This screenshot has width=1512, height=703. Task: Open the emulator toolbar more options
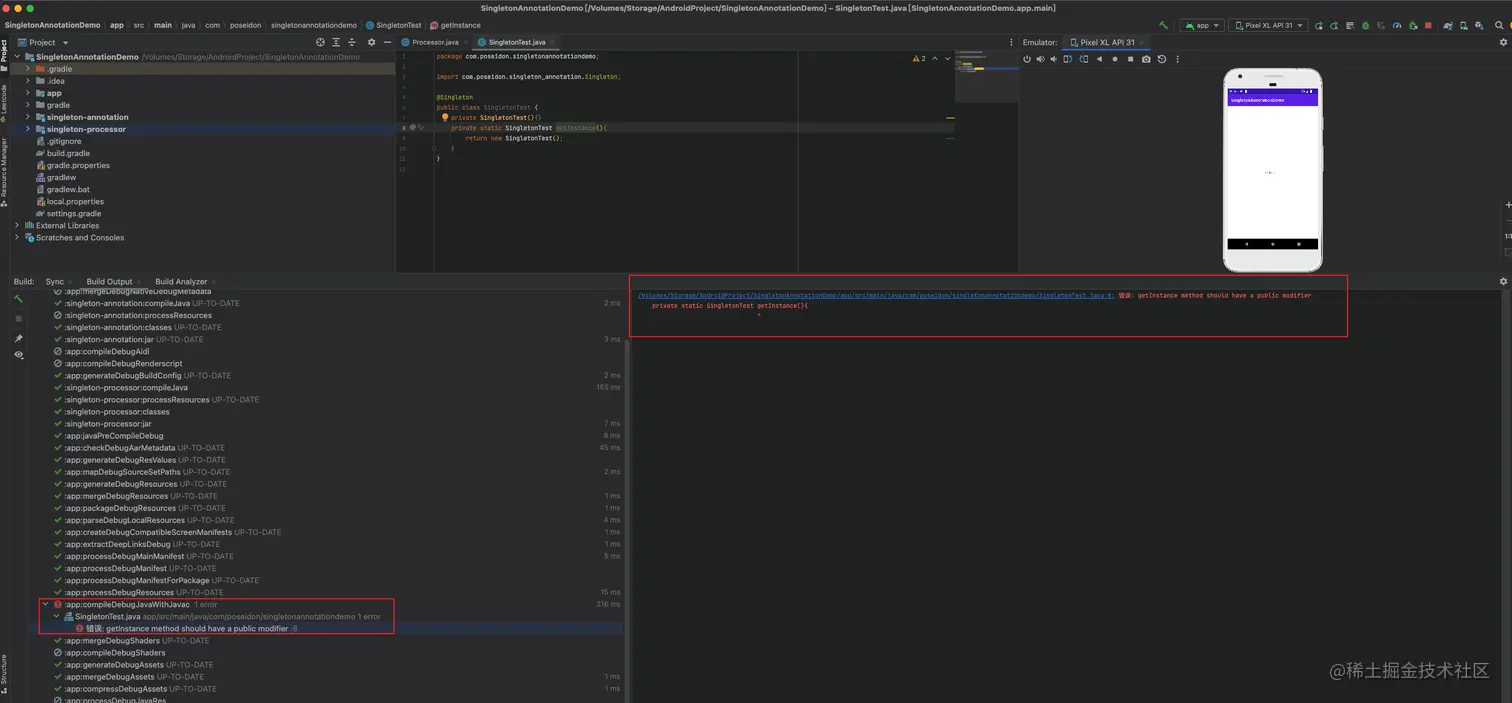tap(1178, 59)
